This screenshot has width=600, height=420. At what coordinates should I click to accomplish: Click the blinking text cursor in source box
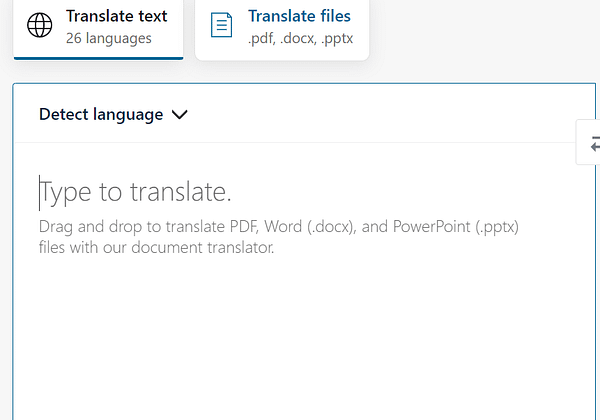(40, 192)
